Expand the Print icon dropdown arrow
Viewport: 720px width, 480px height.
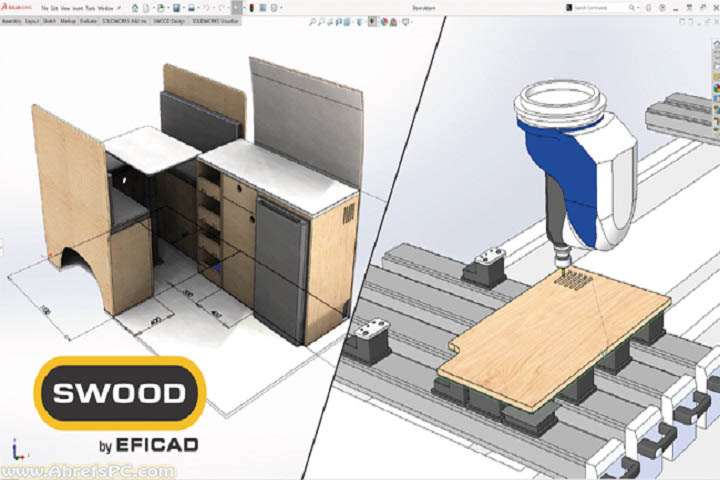pos(198,8)
